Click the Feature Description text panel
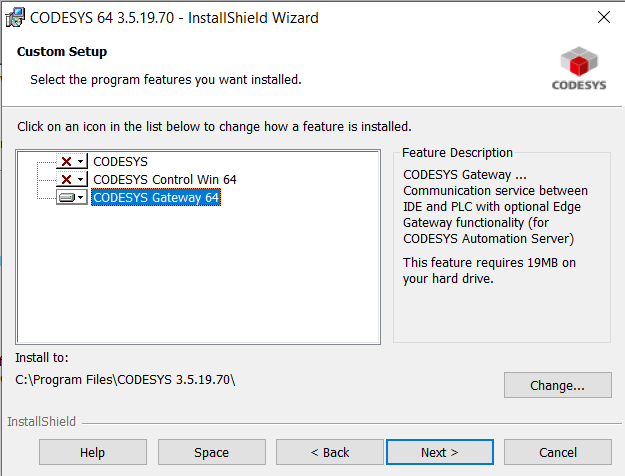This screenshot has height=476, width=625. [500, 220]
